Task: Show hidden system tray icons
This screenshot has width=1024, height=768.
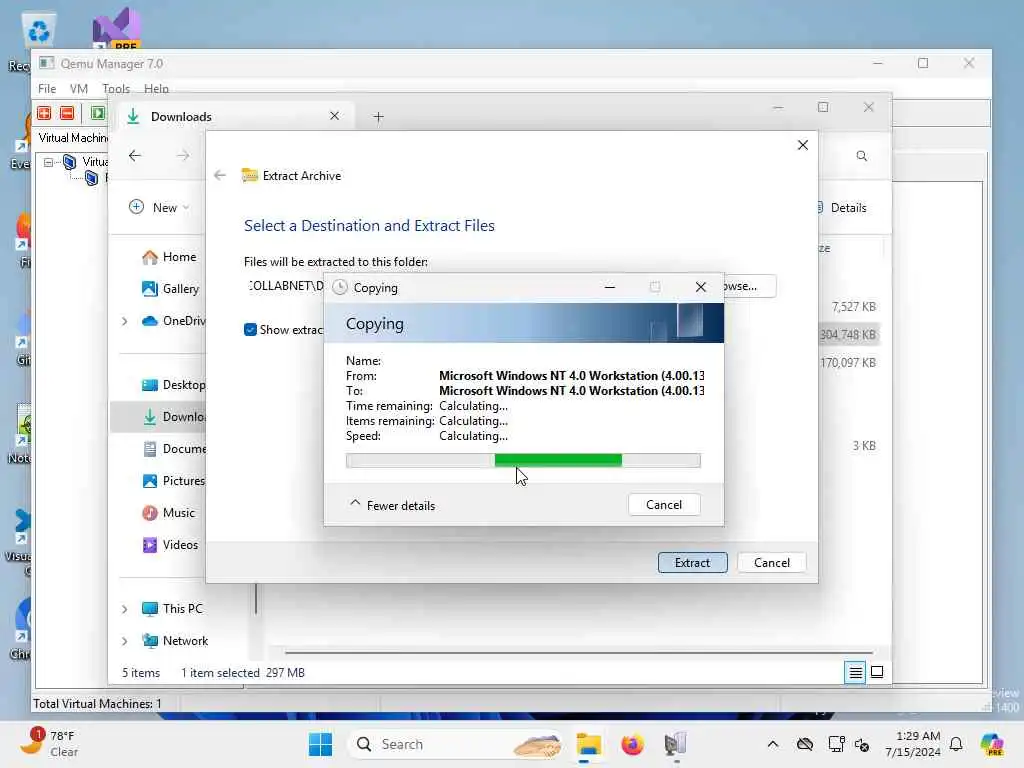Action: 772,744
